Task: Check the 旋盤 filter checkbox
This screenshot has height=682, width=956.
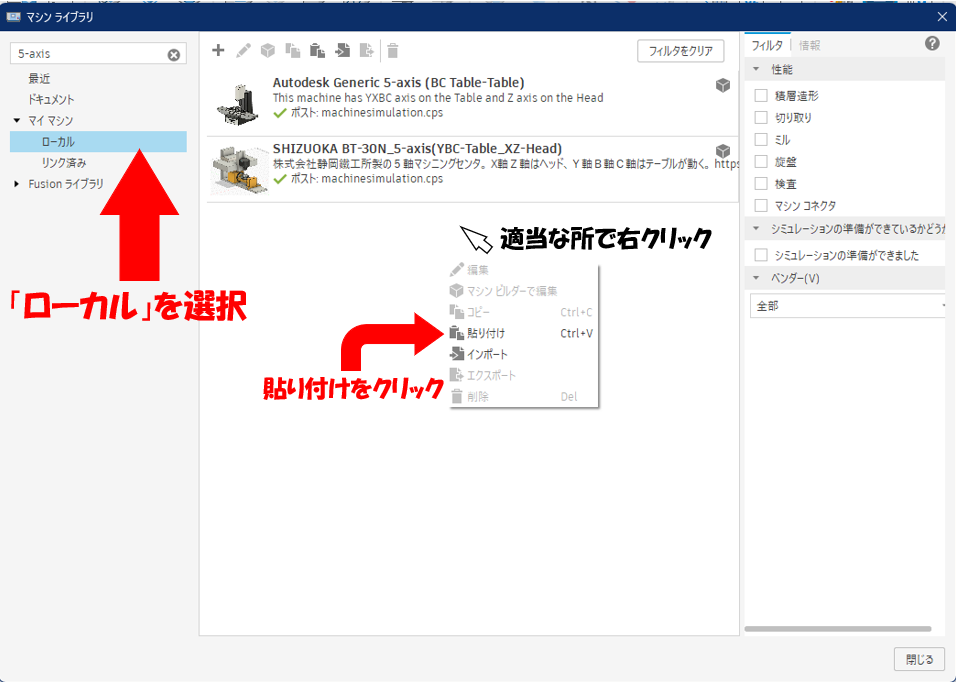Action: (x=760, y=161)
